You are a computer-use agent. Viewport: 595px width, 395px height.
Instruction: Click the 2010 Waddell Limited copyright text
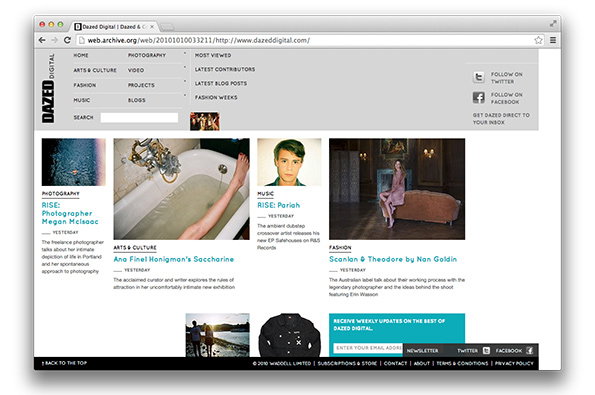click(x=282, y=364)
